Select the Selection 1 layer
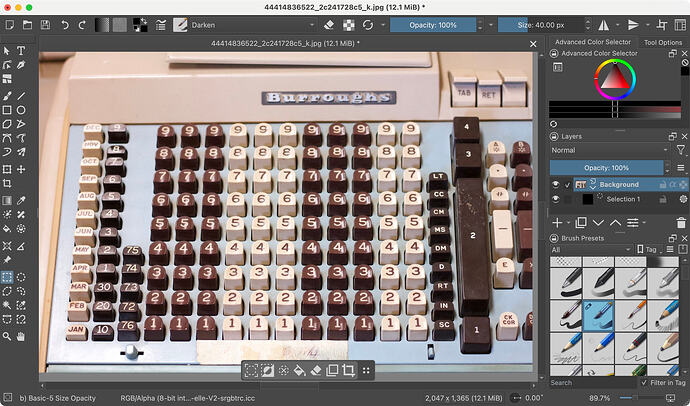 pyautogui.click(x=624, y=199)
